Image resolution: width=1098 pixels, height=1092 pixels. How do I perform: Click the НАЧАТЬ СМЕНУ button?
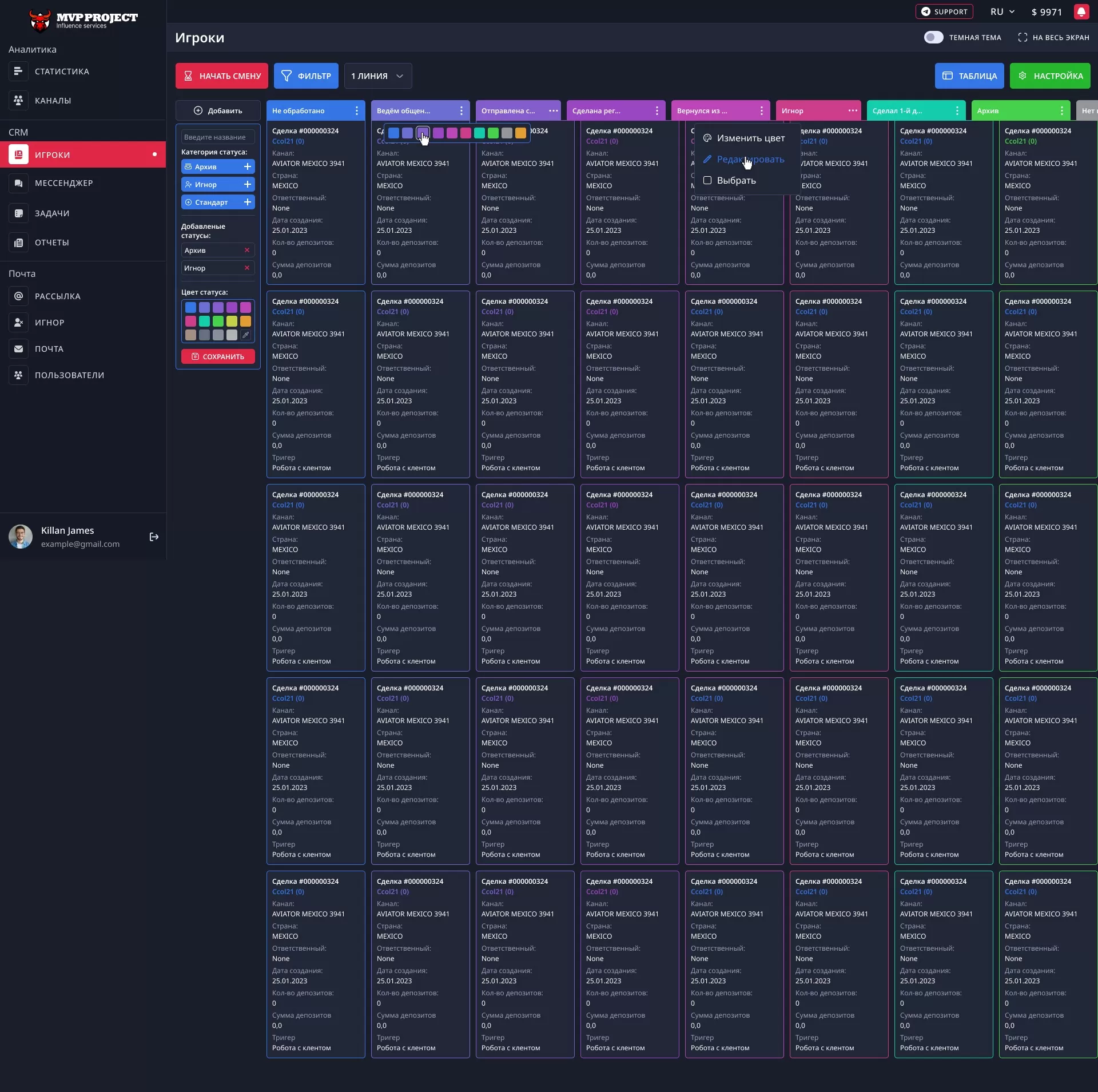(221, 76)
